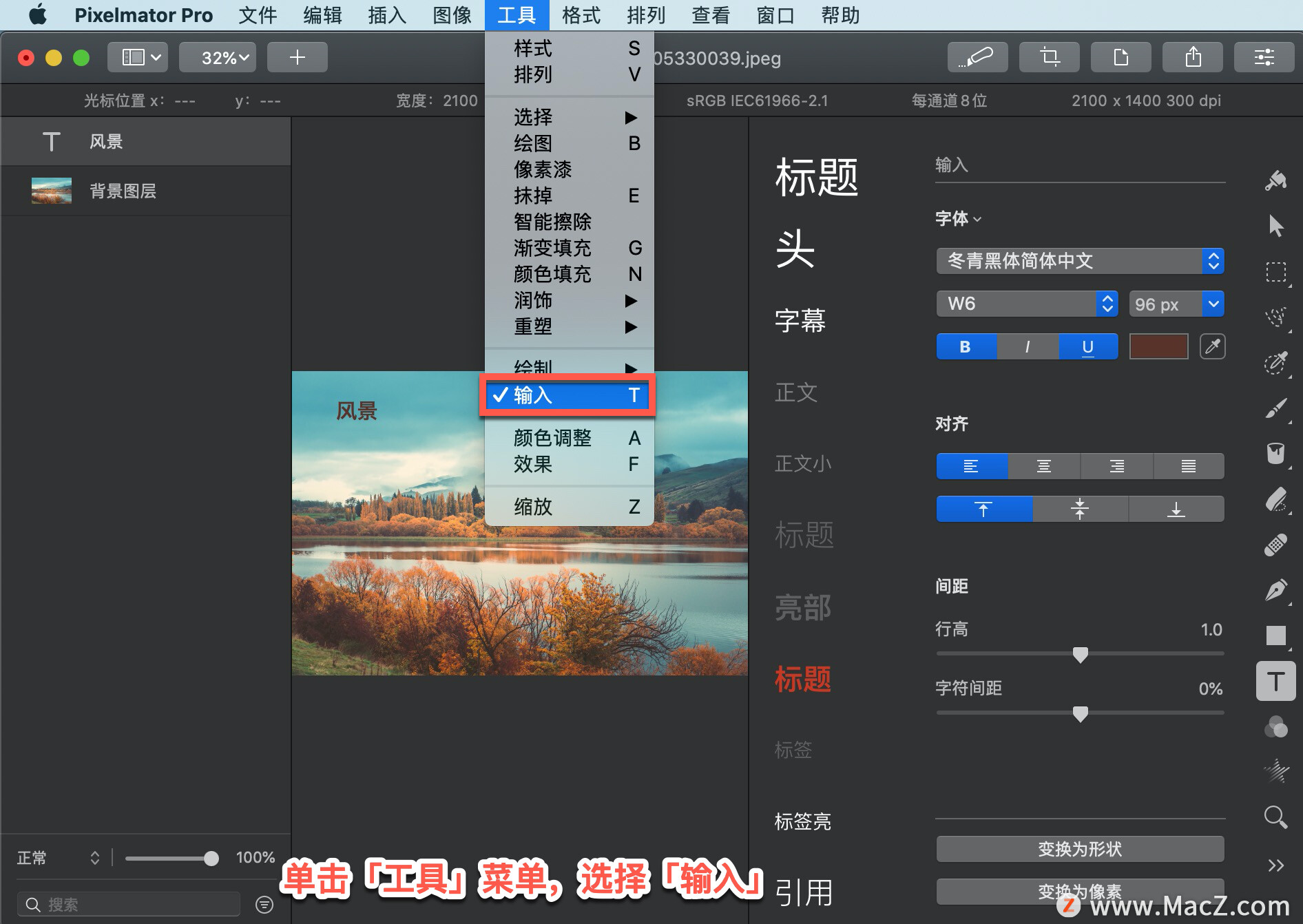Select the Zoom magnifier tool

point(1275,817)
